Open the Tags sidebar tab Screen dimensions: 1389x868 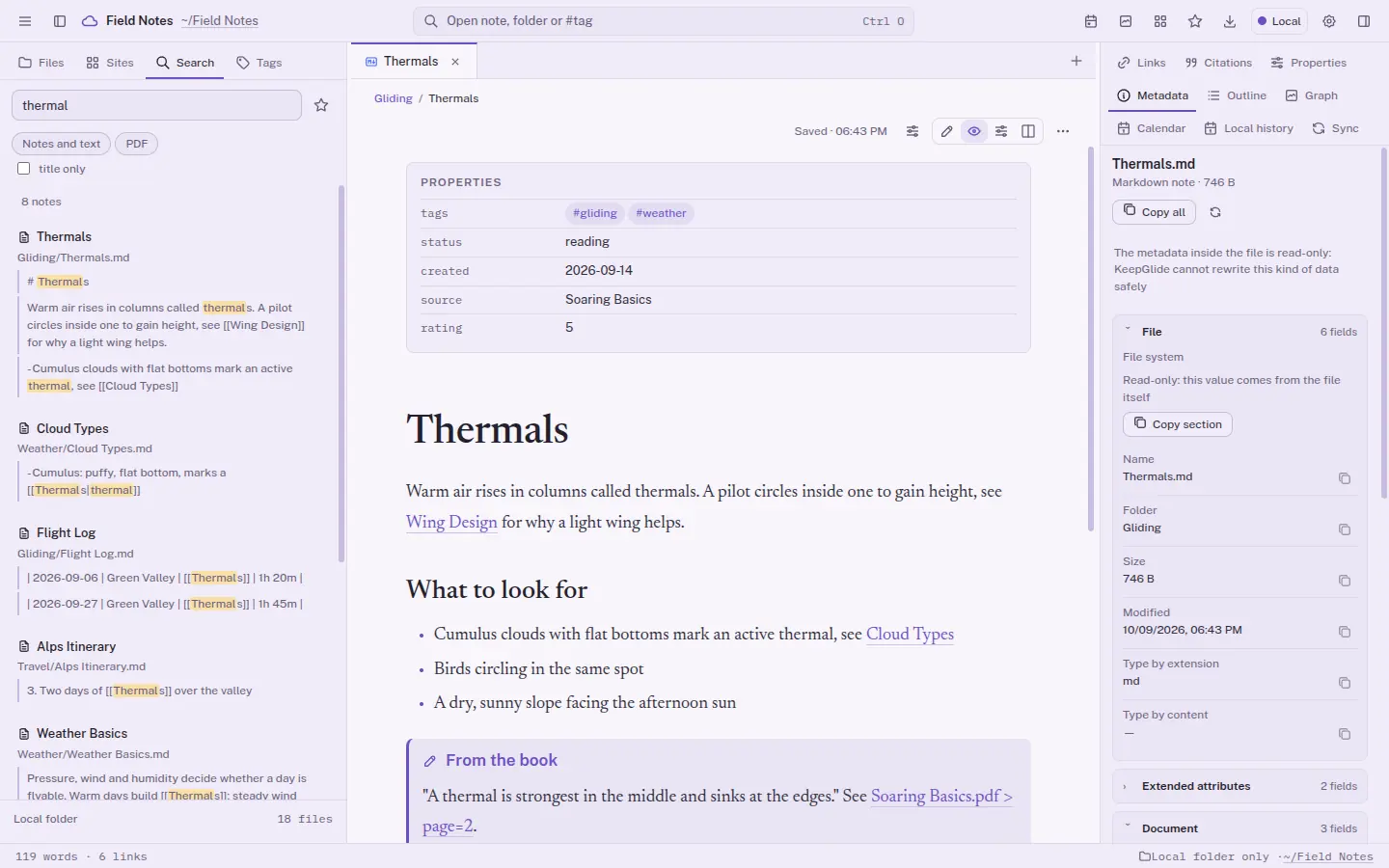[259, 63]
